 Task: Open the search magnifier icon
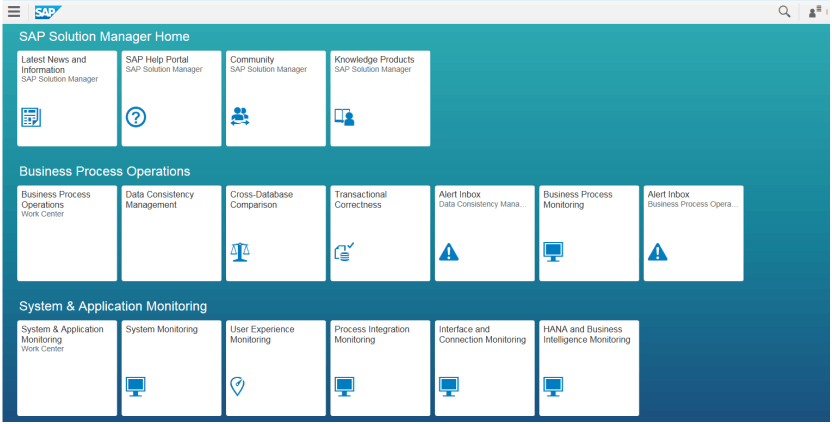click(784, 12)
